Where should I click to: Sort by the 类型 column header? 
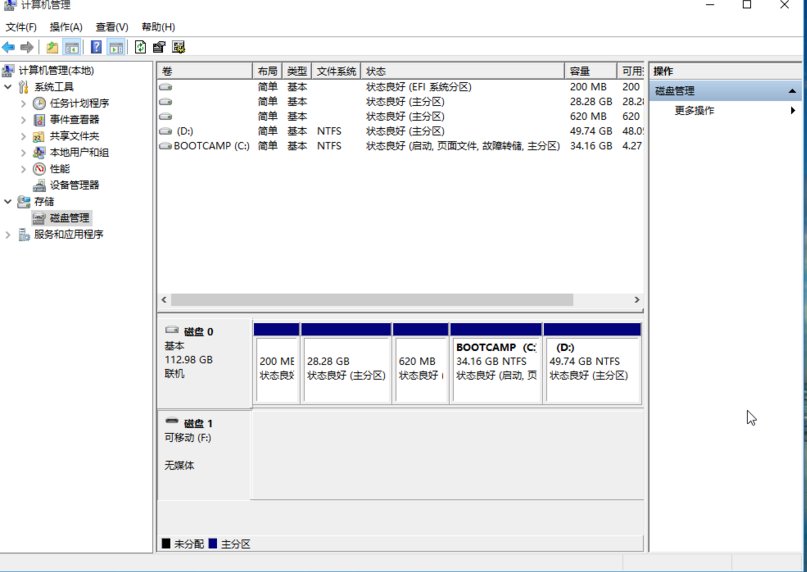[297, 71]
